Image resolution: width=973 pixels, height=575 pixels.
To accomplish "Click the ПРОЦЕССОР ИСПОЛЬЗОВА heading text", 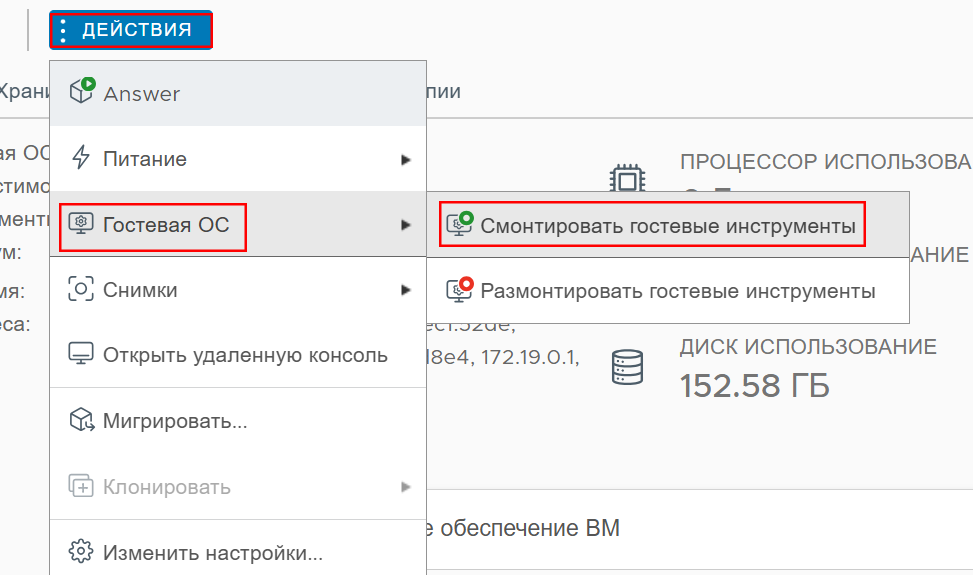I will (825, 162).
